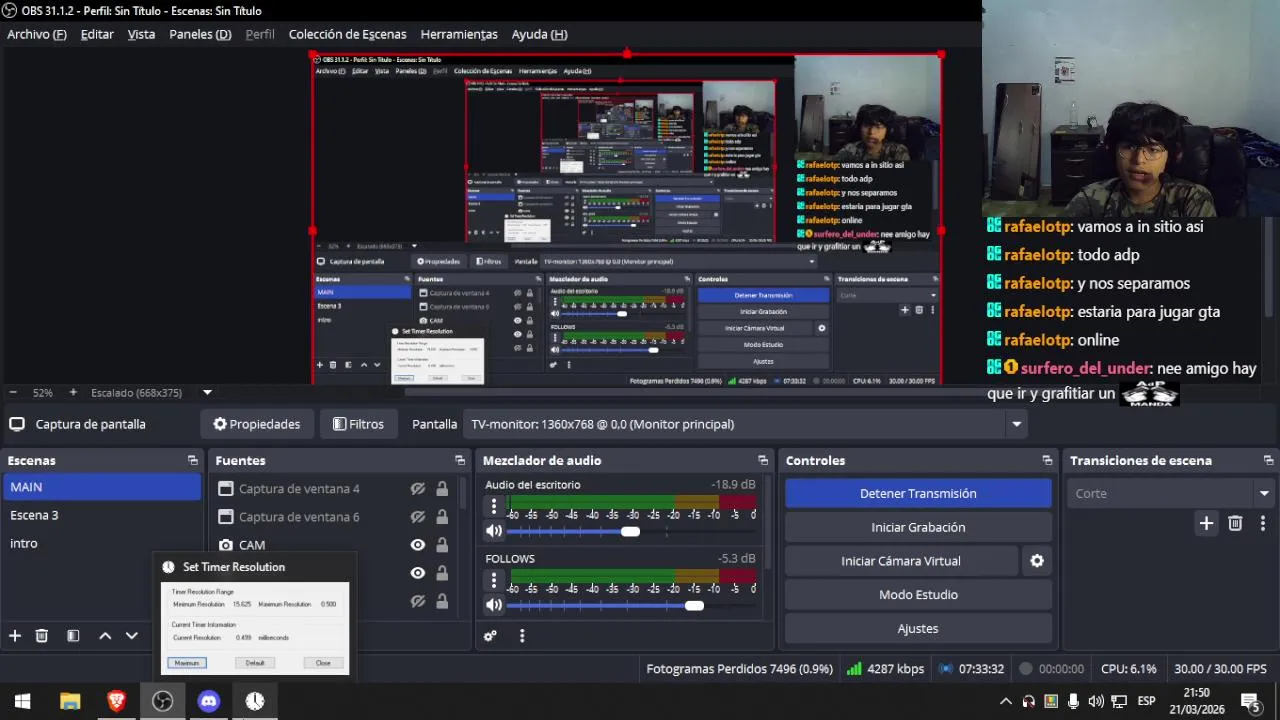
Task: Toggle visibility of Captura de ventana 4
Action: tap(418, 489)
